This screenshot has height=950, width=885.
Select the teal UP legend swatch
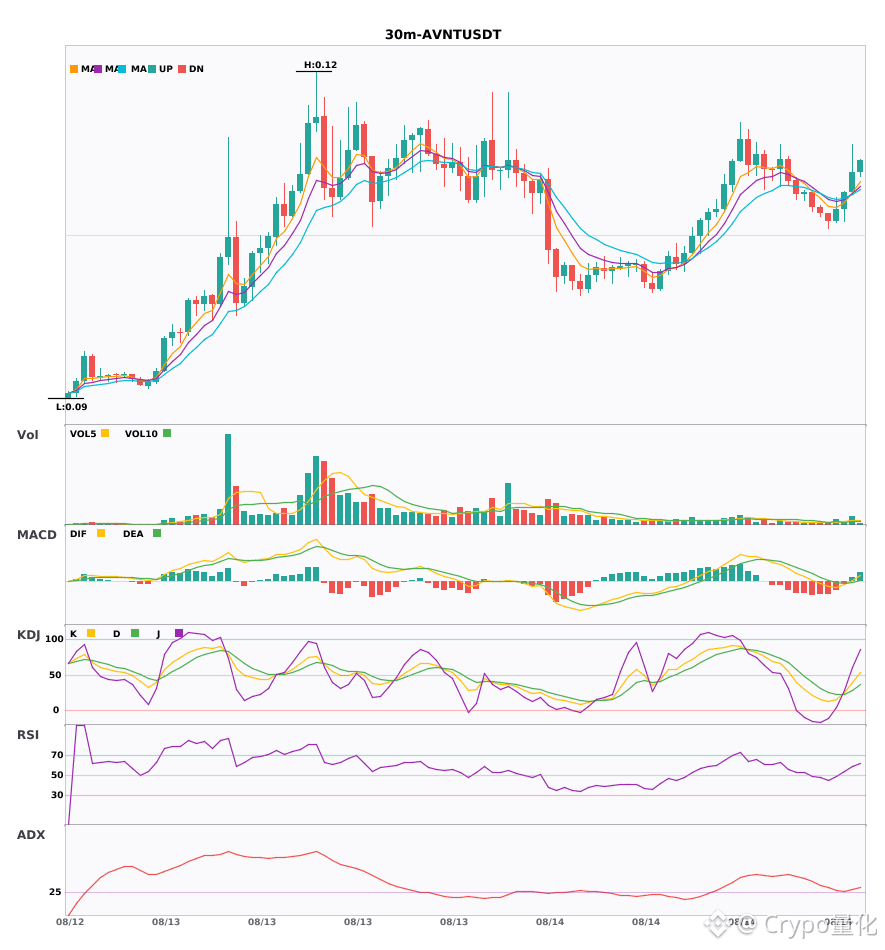click(152, 69)
